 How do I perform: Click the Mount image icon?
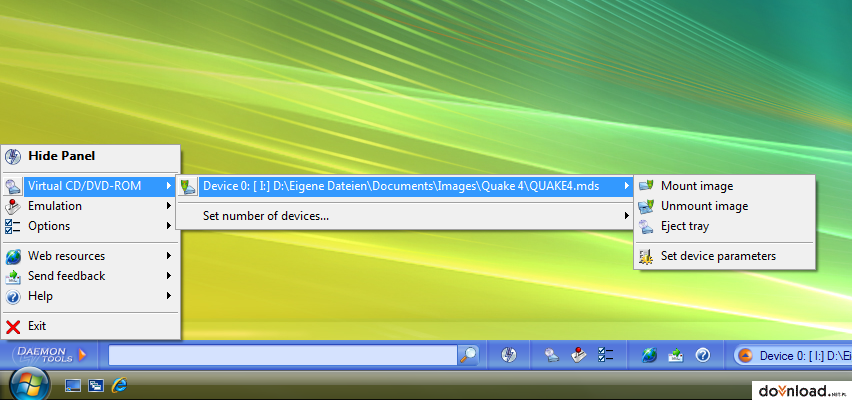(646, 186)
